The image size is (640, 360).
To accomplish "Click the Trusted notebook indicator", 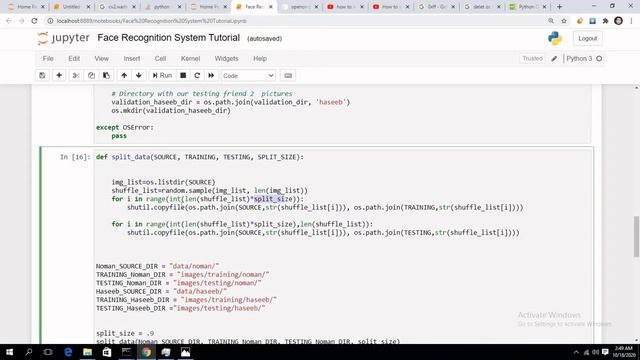I will [x=532, y=59].
